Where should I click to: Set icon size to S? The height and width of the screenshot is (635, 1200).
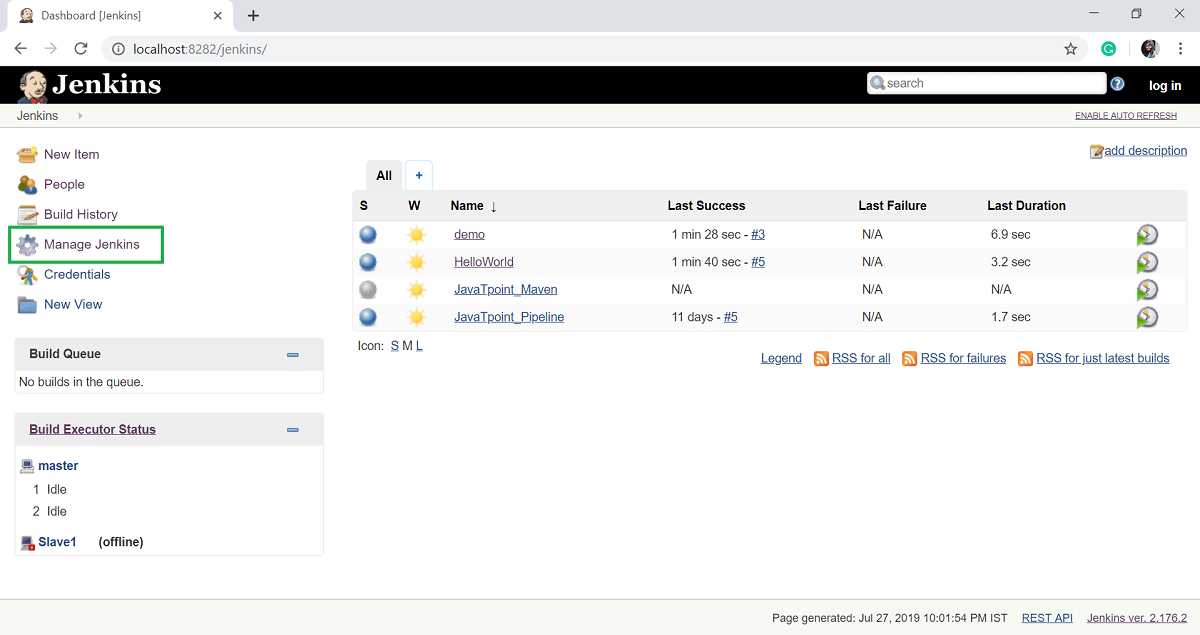394,346
